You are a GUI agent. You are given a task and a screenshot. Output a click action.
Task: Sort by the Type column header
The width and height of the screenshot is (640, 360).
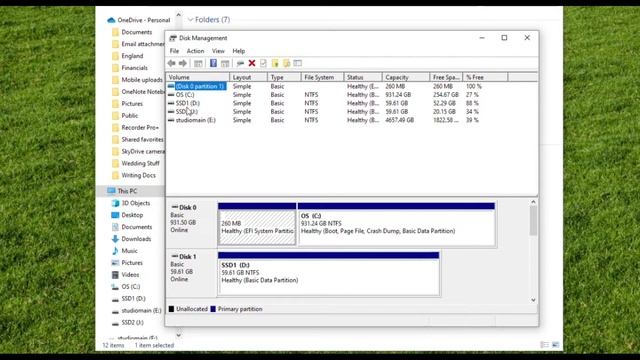pyautogui.click(x=284, y=77)
